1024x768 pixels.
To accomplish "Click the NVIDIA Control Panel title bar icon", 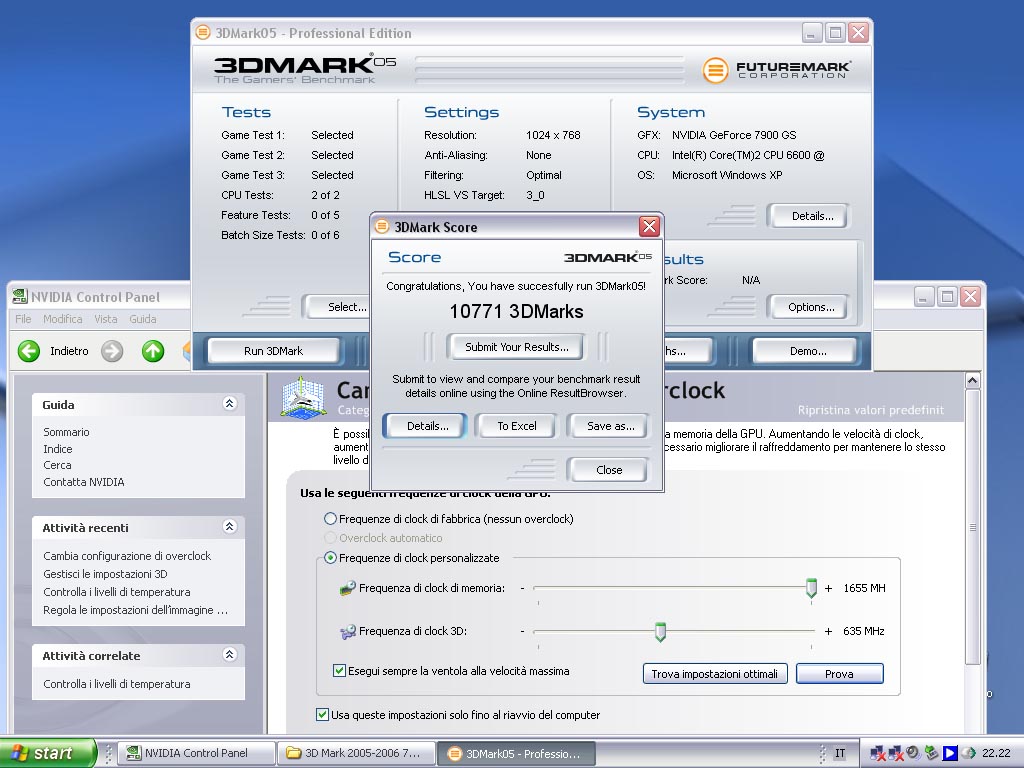I will tap(20, 296).
